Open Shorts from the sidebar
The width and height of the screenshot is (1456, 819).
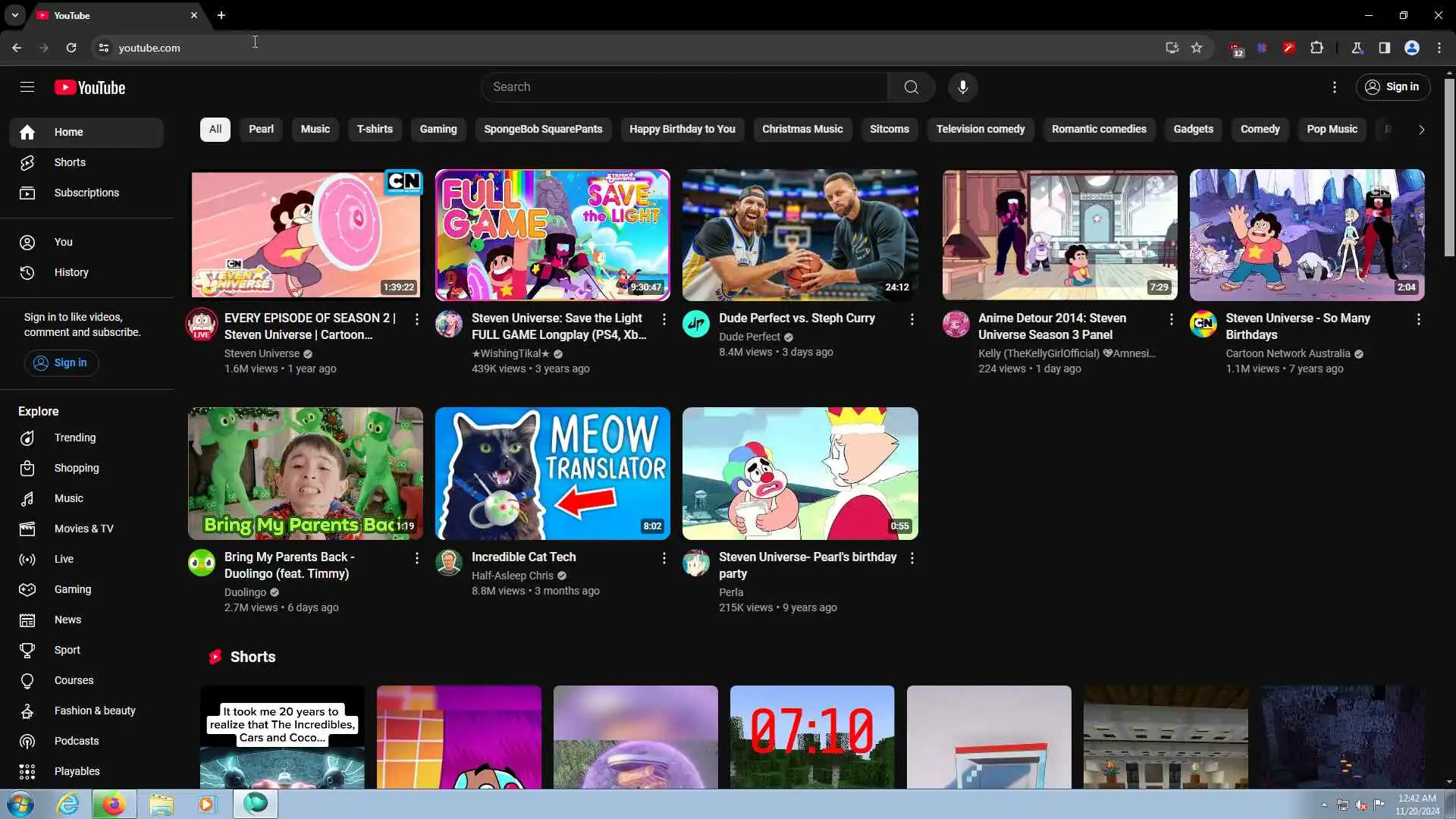[70, 162]
